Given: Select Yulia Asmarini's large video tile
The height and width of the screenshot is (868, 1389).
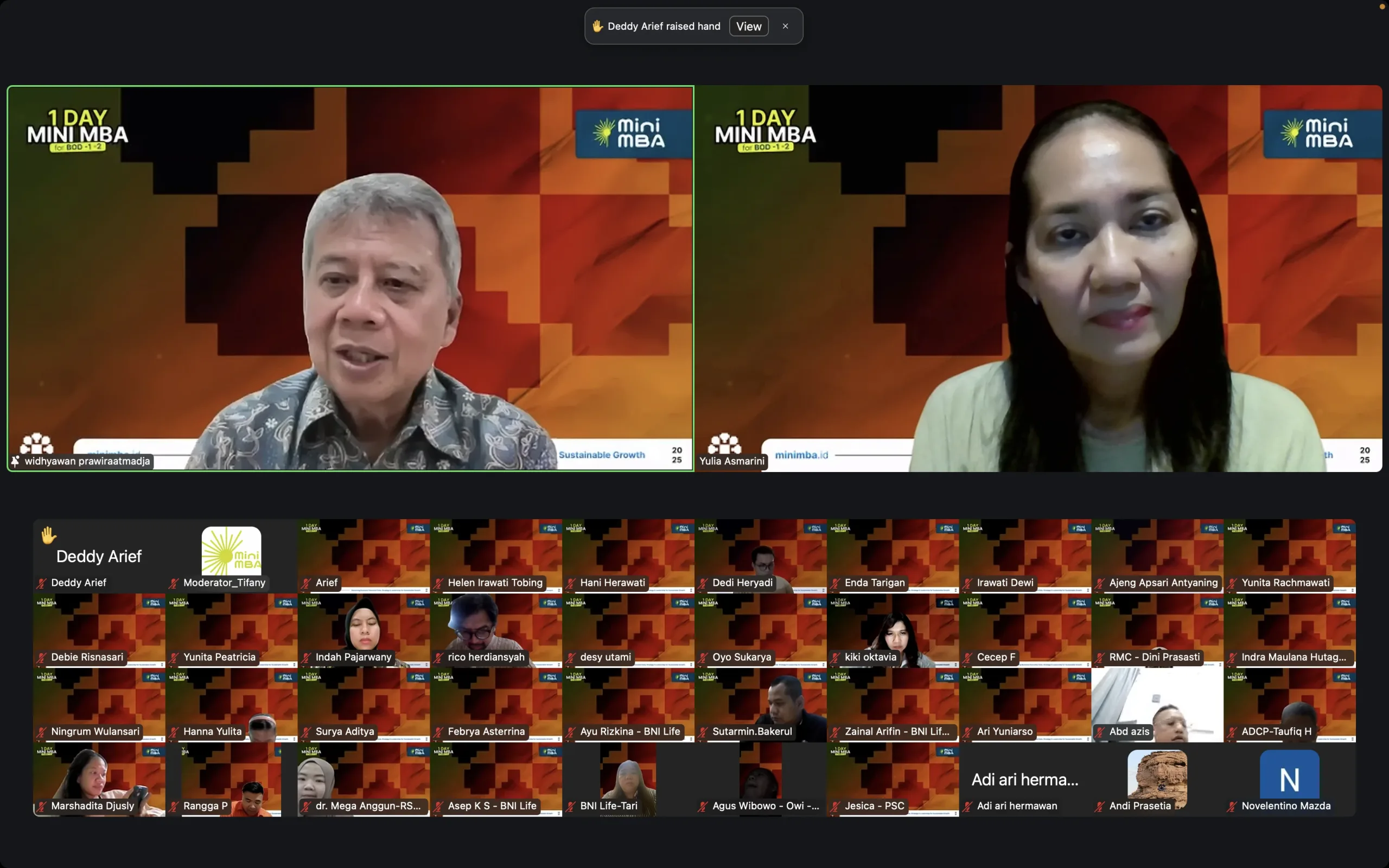Looking at the screenshot, I should pyautogui.click(x=1039, y=278).
